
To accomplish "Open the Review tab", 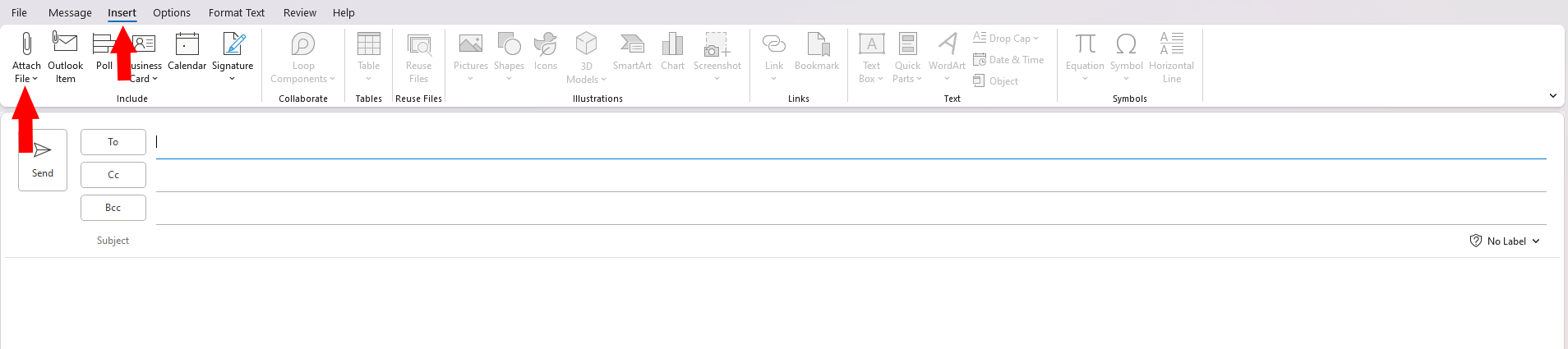I will pos(300,12).
